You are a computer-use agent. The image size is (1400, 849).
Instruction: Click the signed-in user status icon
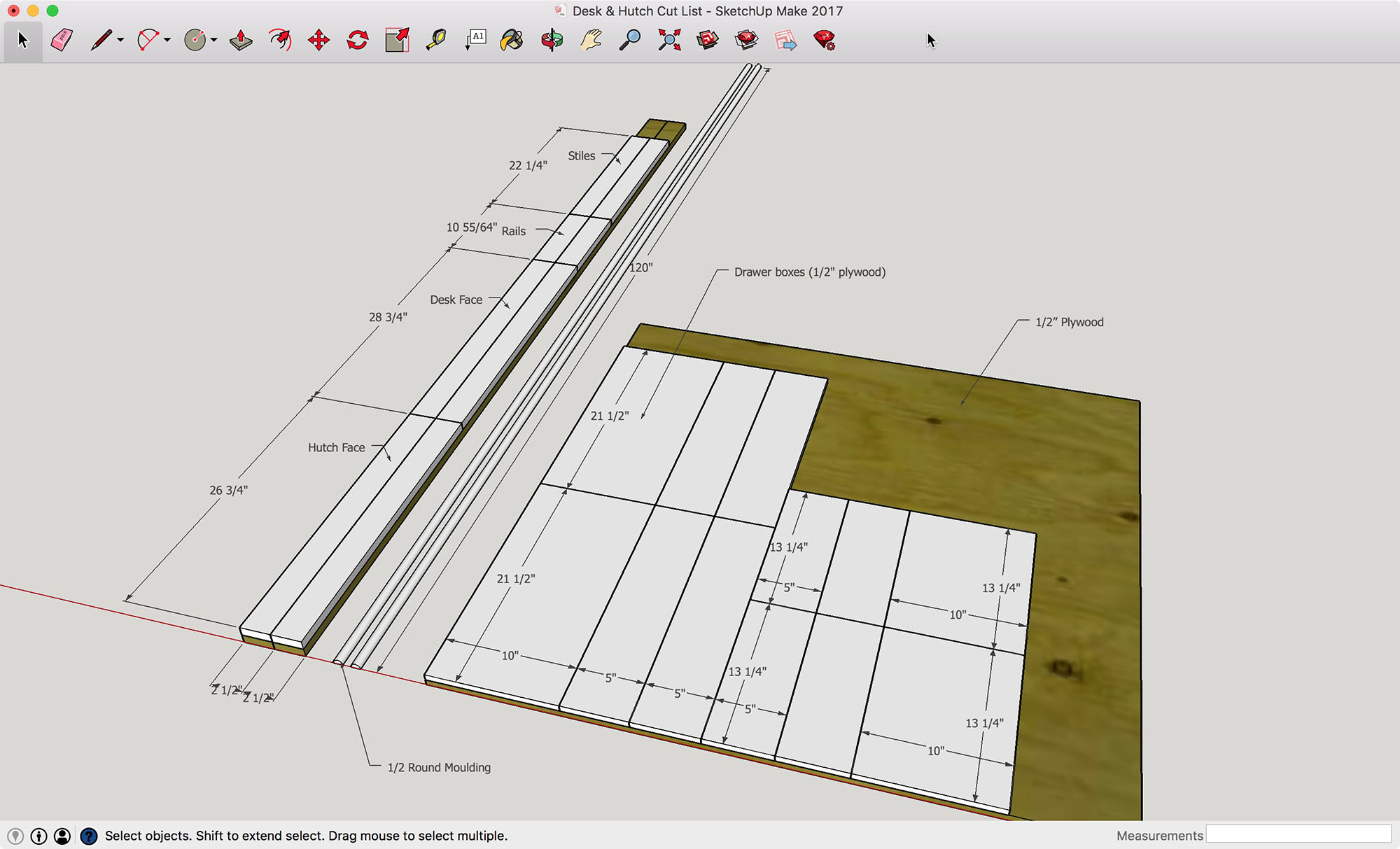tap(62, 836)
